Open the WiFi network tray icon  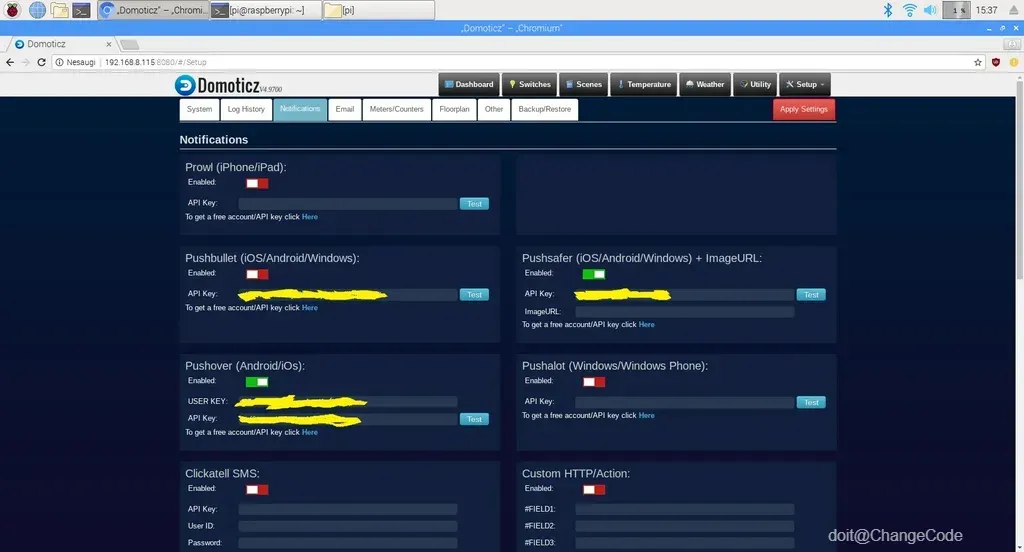pos(909,10)
